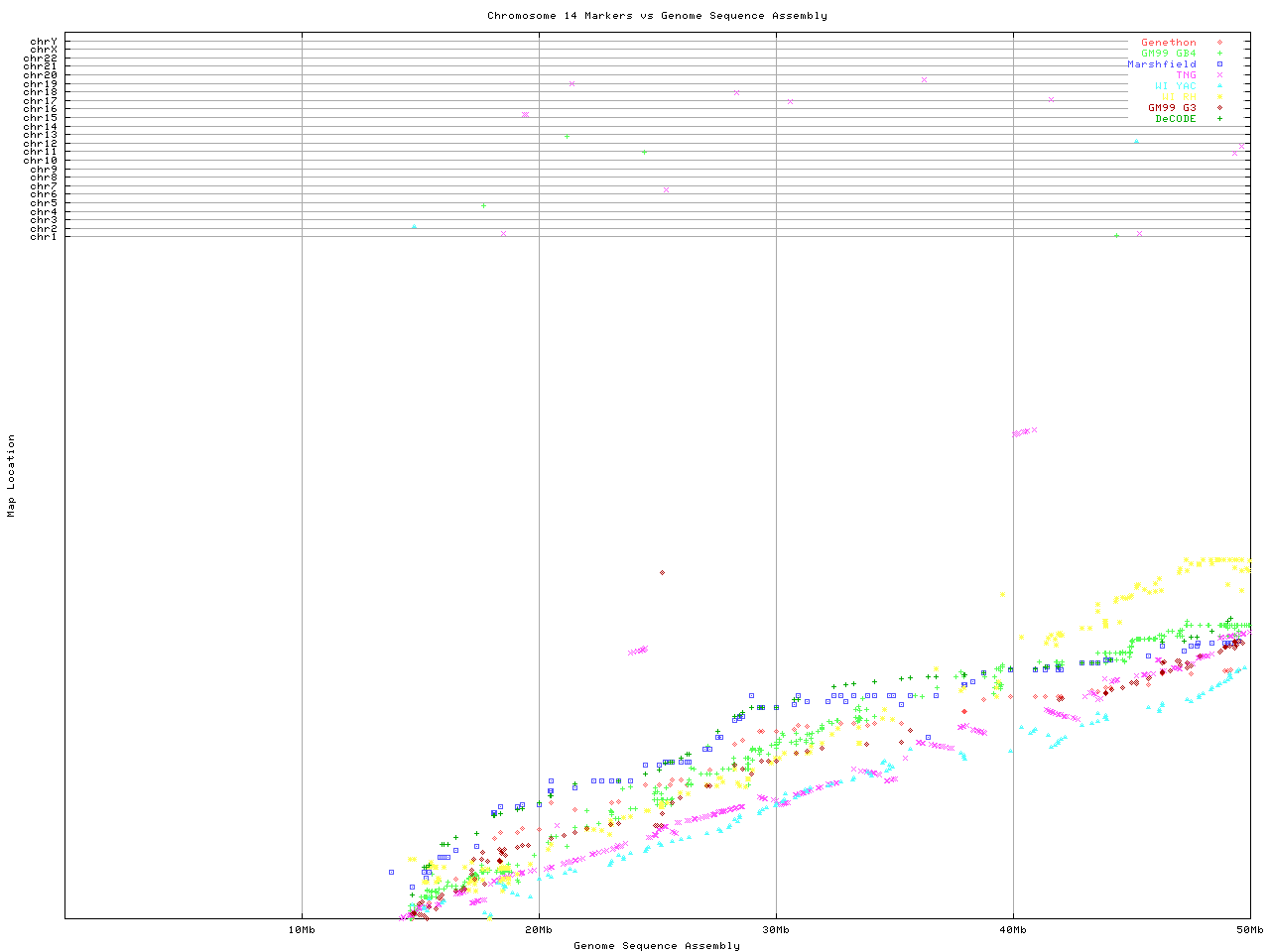Select the chr1 y-axis label
This screenshot has height=952, width=1270.
[x=44, y=237]
